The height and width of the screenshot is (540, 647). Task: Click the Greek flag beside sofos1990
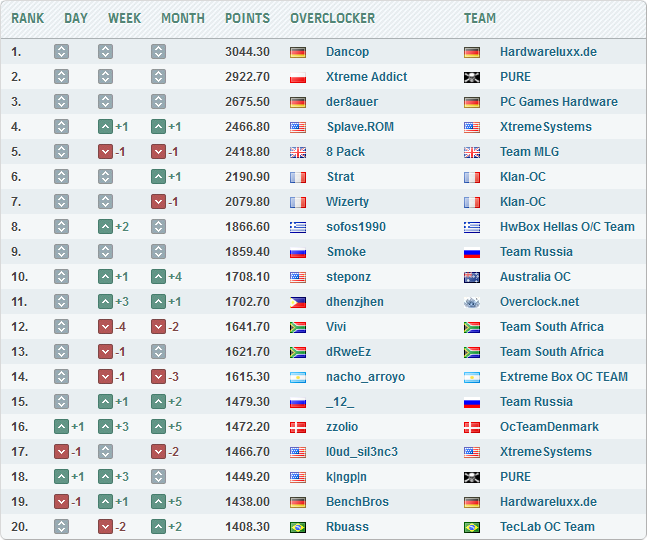click(298, 227)
